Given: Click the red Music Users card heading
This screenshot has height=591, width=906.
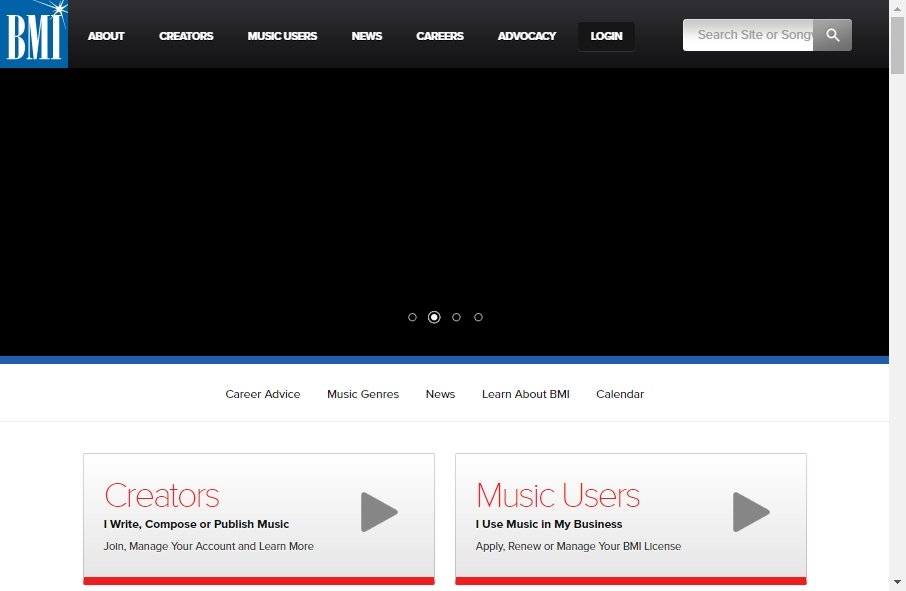Looking at the screenshot, I should [x=558, y=495].
